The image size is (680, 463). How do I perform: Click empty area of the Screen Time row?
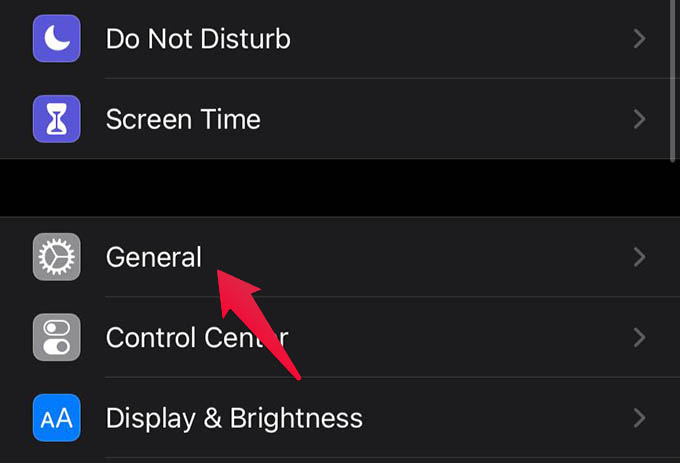point(434,119)
